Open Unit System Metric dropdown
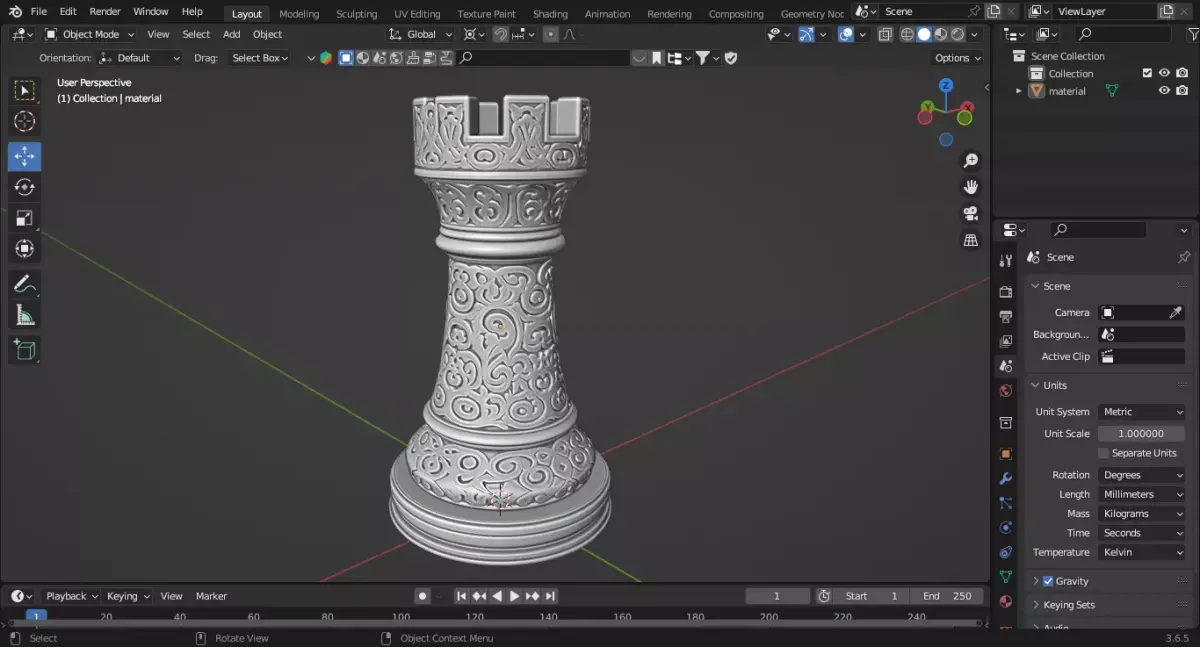The width and height of the screenshot is (1200, 647). 1141,412
